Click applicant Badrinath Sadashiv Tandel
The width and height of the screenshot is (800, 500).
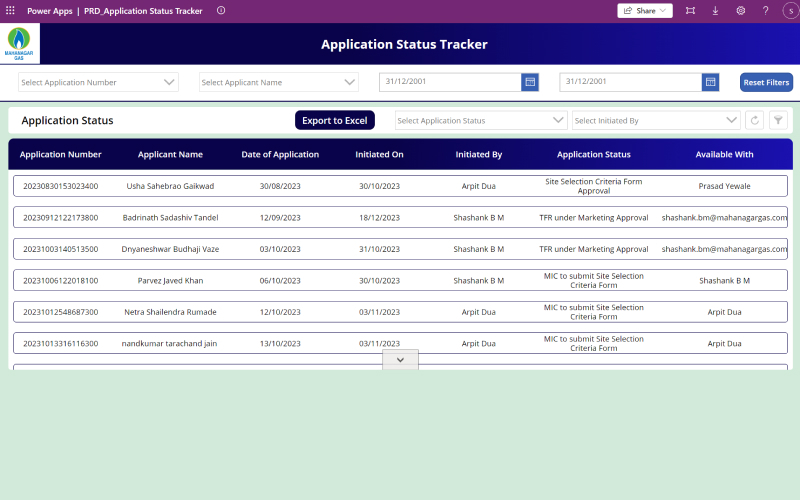tap(170, 218)
